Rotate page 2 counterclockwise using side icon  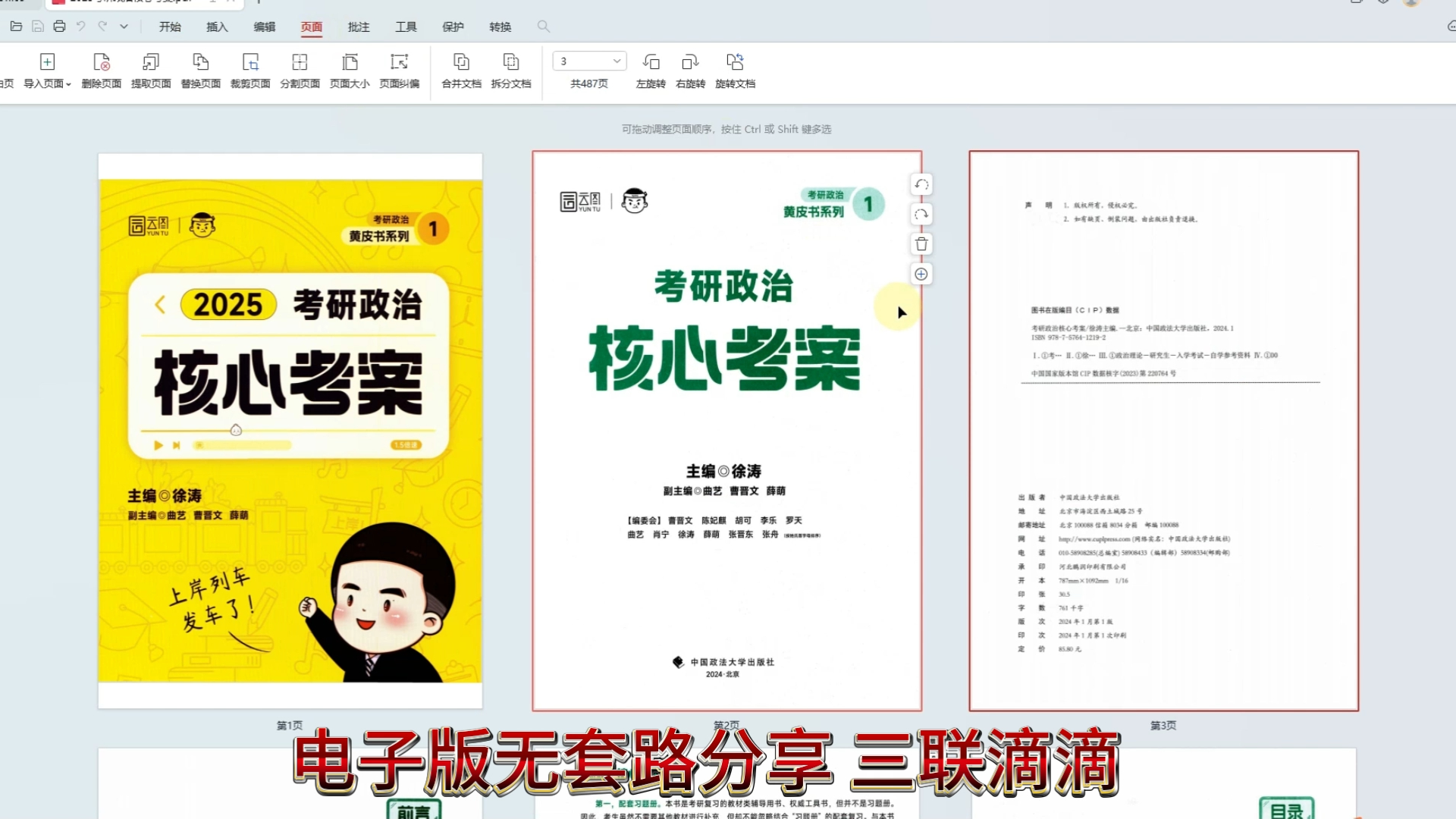[921, 184]
